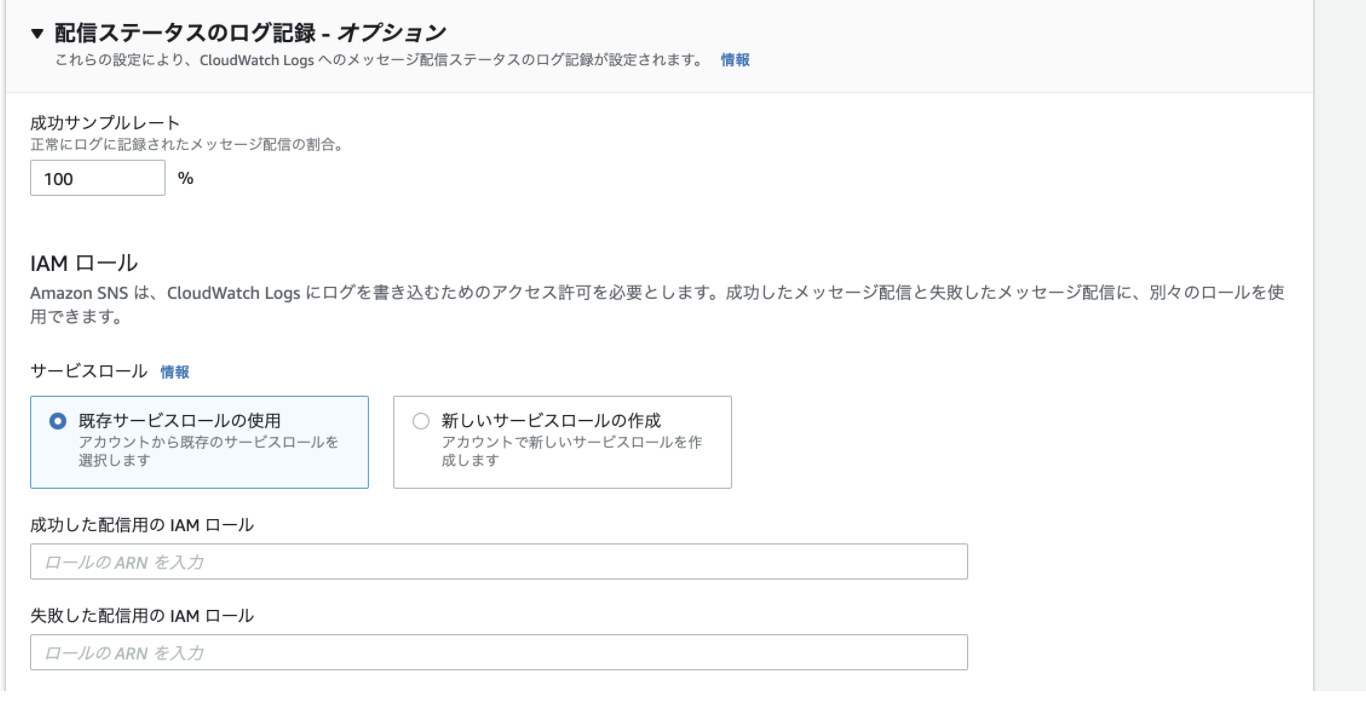
Task: Click the text アカウントで新しいサービスロールを作成します
Action: coord(571,451)
